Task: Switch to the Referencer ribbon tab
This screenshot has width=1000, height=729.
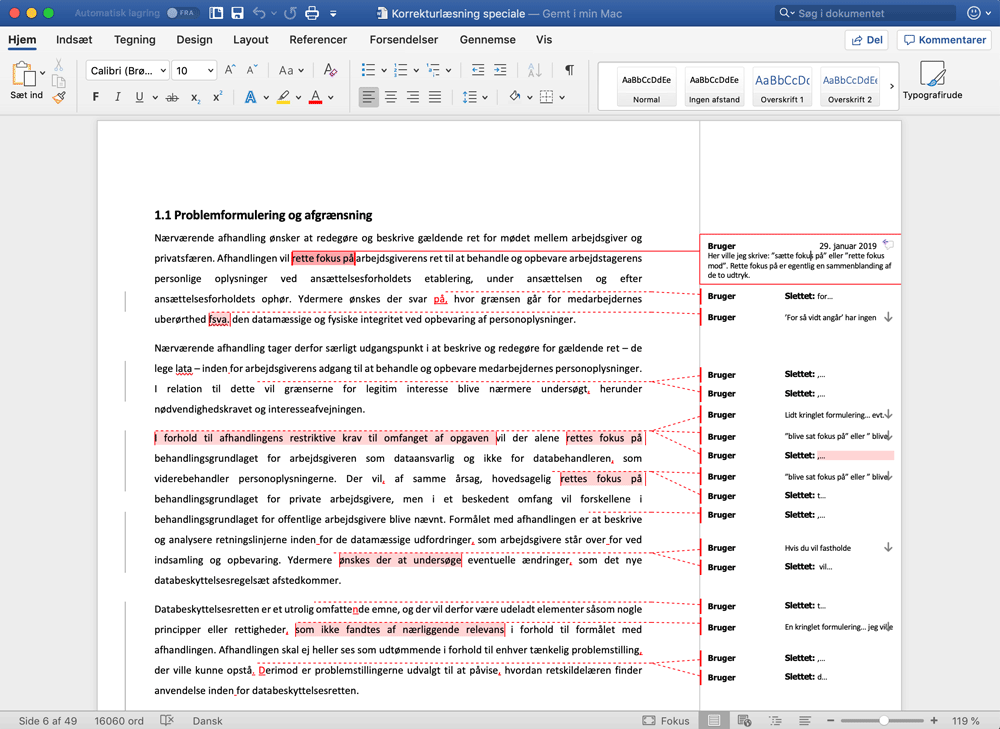Action: pyautogui.click(x=318, y=40)
